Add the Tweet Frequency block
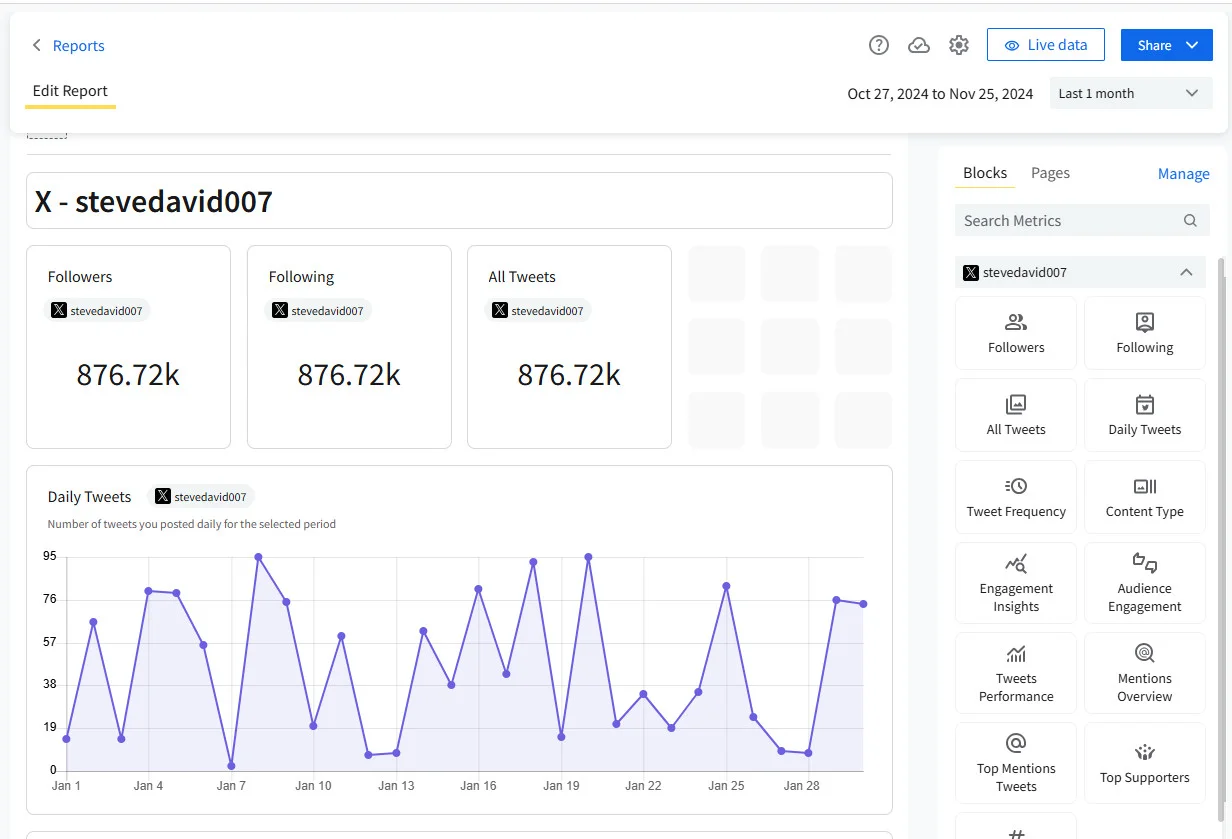Image resolution: width=1232 pixels, height=839 pixels. tap(1015, 496)
